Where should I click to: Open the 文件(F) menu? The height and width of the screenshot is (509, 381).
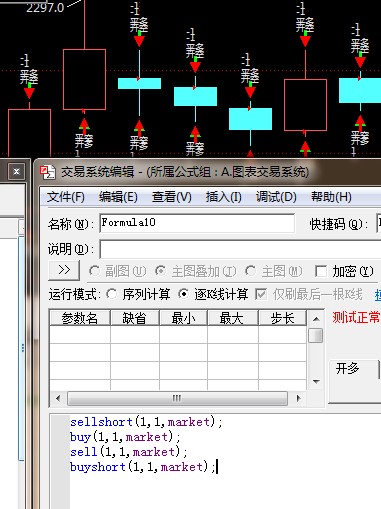(x=66, y=197)
